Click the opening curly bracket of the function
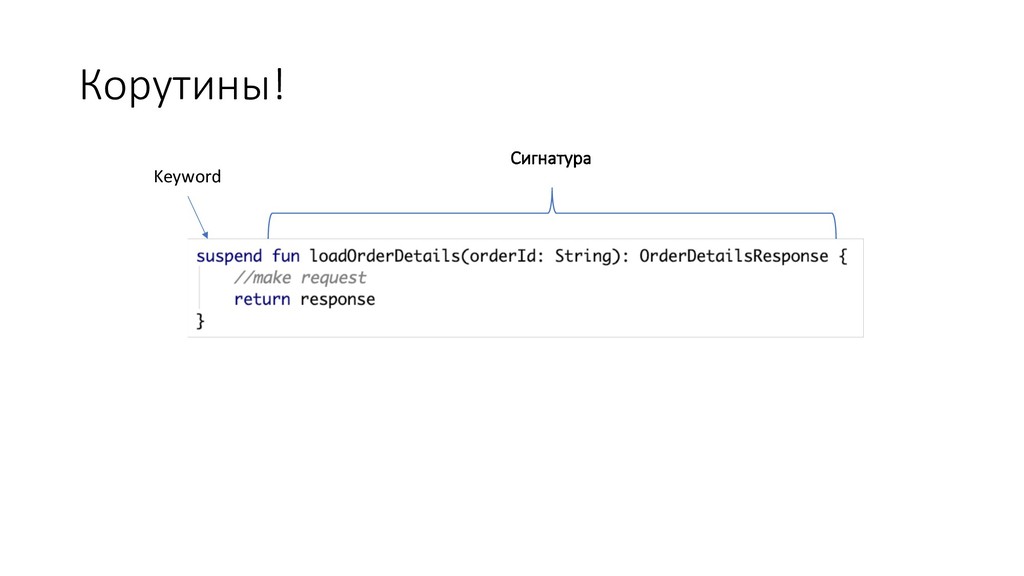The image size is (1024, 576). click(x=842, y=256)
